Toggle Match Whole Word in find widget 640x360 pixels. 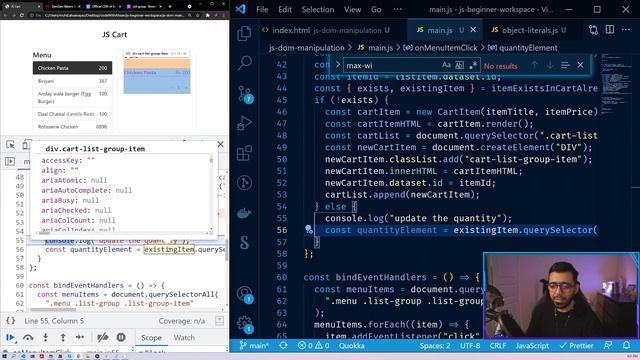pyautogui.click(x=460, y=65)
